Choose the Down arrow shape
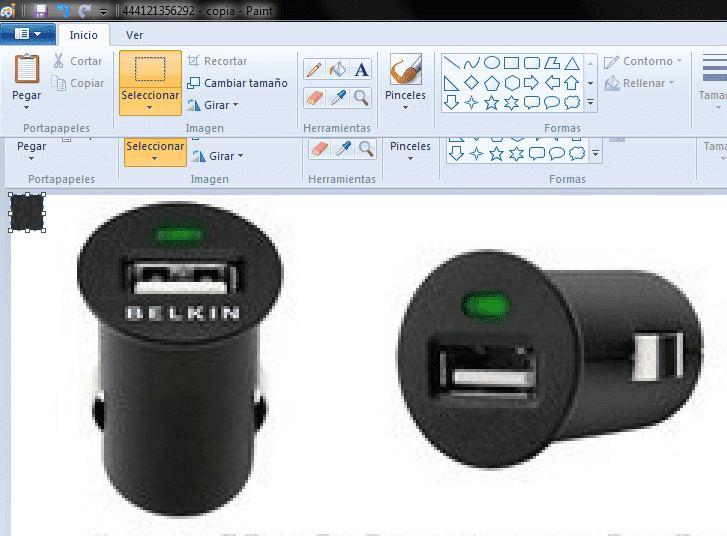The image size is (727, 536). coord(451,102)
